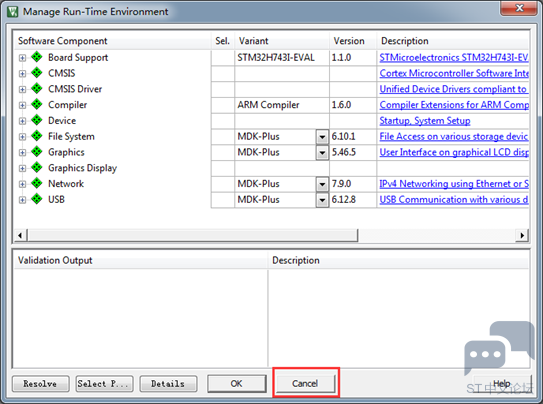Open the USB variant dropdown
The height and width of the screenshot is (404, 543).
click(322, 200)
